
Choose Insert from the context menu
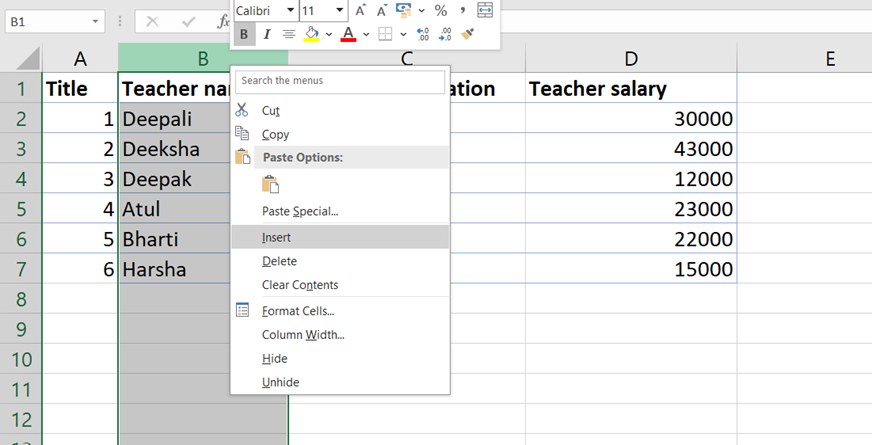pos(277,237)
